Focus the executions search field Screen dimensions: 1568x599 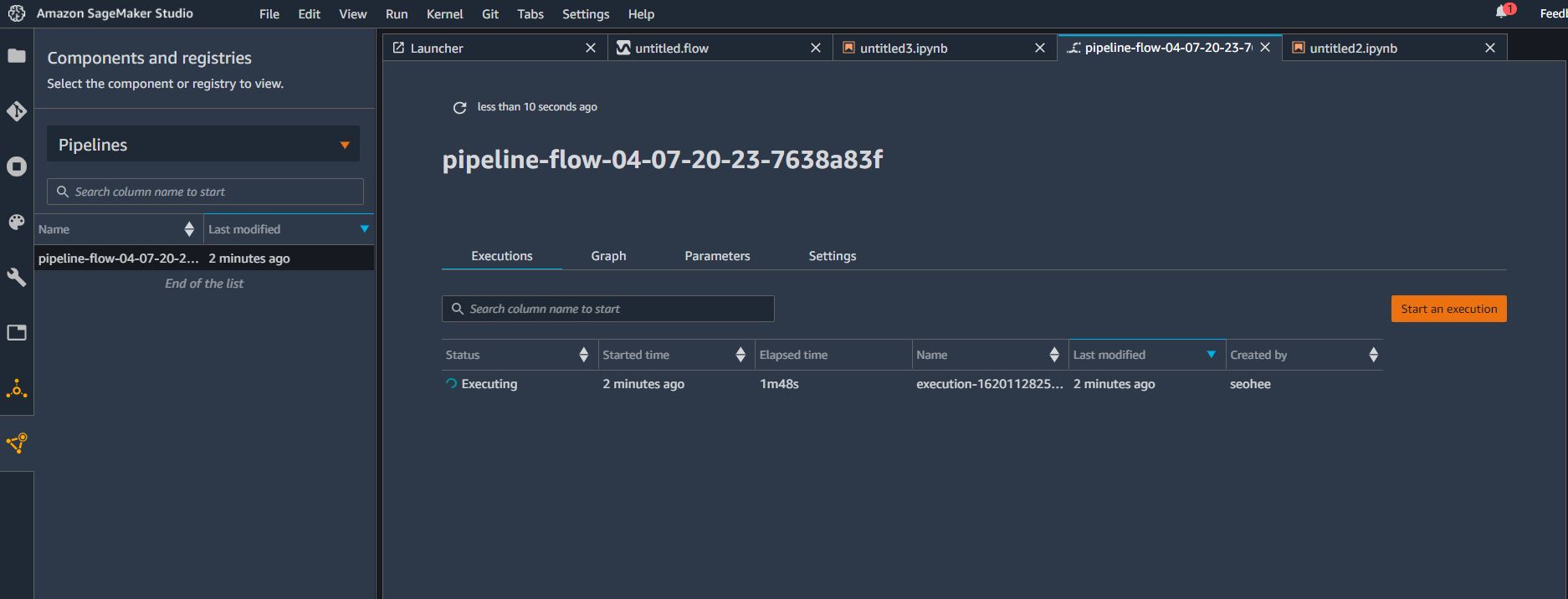click(607, 309)
